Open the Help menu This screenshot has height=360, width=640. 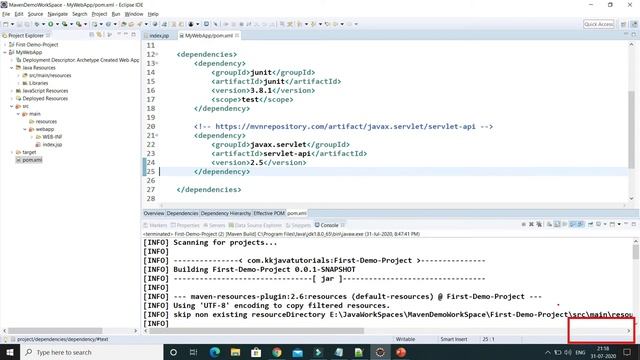tap(153, 14)
